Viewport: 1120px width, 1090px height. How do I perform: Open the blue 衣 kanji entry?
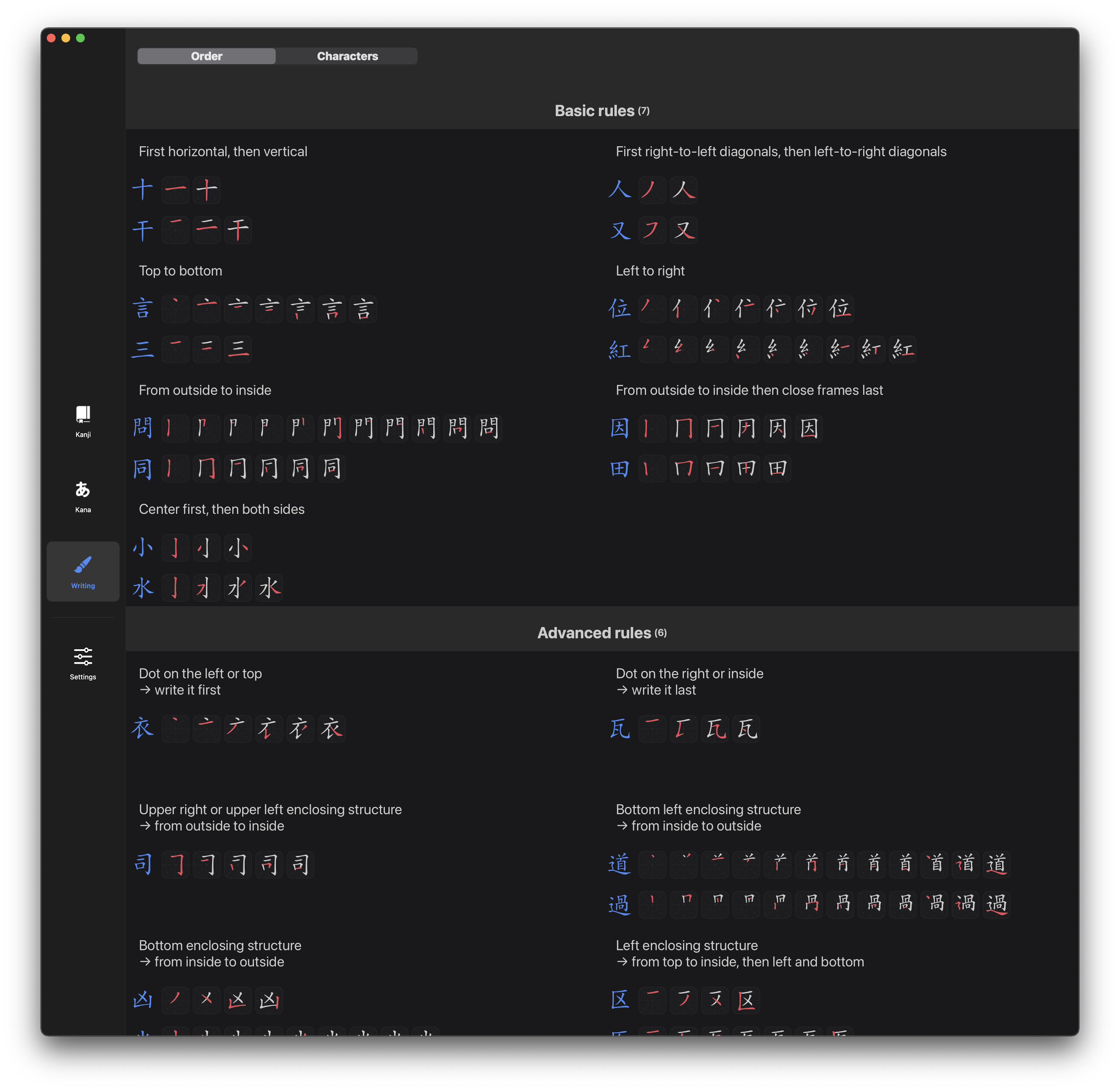coord(143,729)
